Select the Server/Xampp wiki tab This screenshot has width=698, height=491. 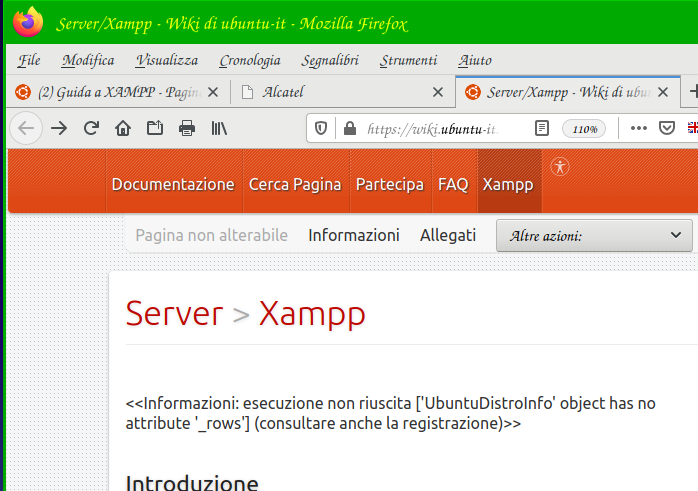click(x=568, y=92)
